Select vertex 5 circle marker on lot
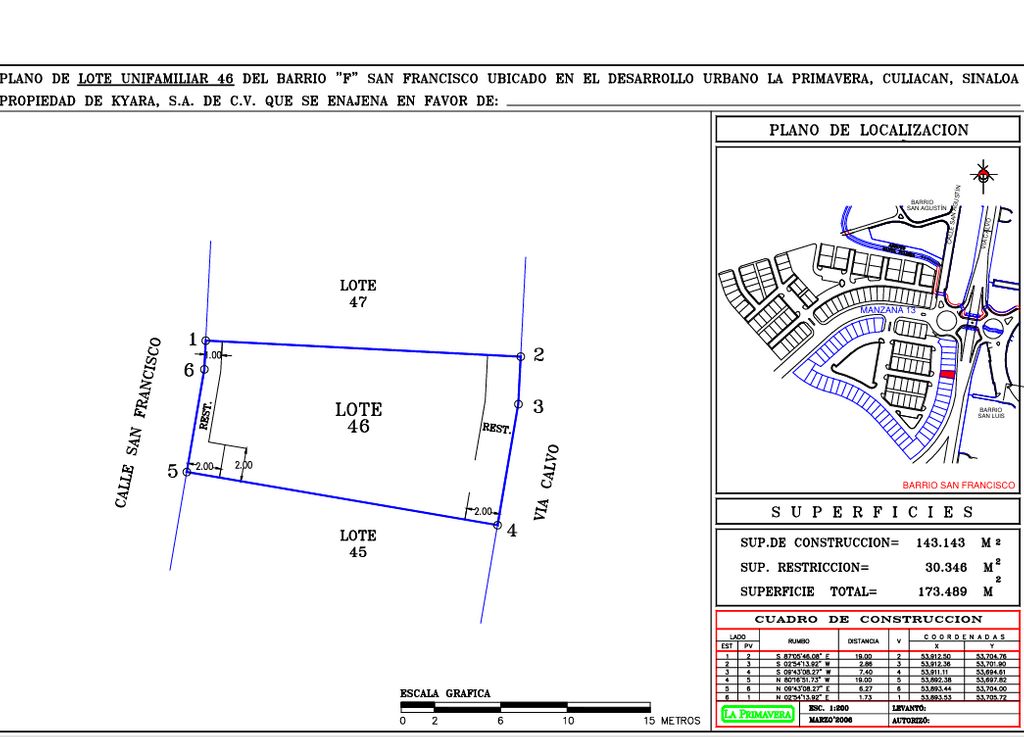Image resolution: width=1024 pixels, height=737 pixels. [187, 471]
